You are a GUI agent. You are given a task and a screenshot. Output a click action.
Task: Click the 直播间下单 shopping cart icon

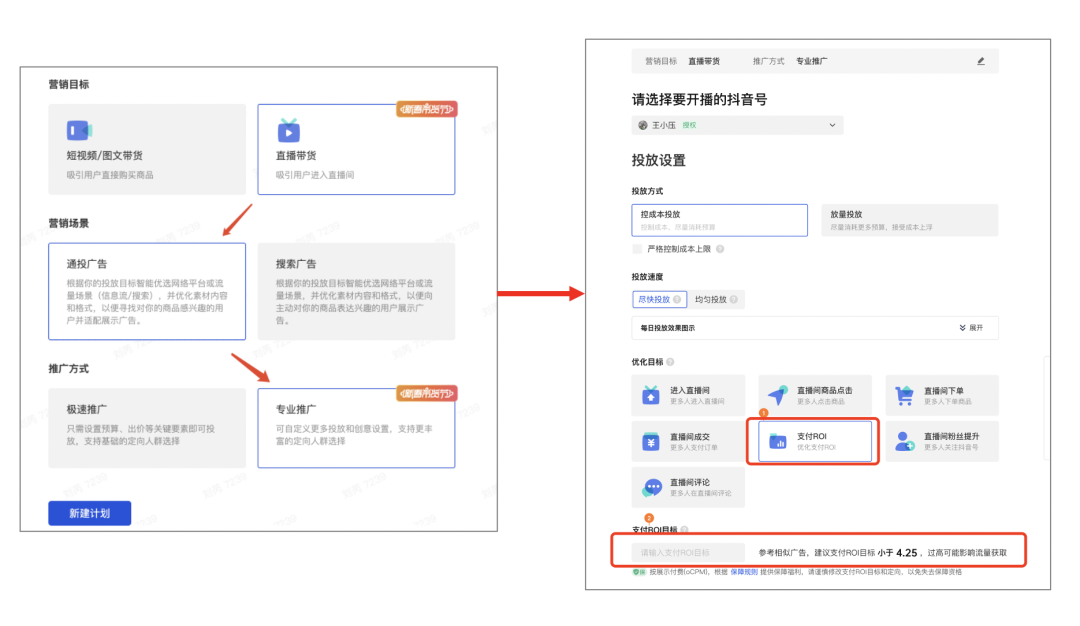coord(904,395)
